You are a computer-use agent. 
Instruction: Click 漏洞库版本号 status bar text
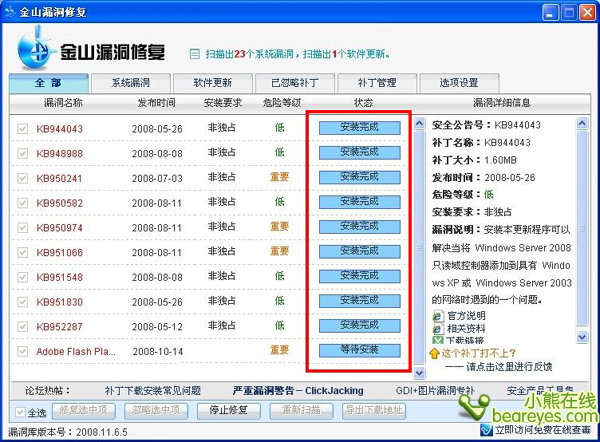(x=68, y=432)
